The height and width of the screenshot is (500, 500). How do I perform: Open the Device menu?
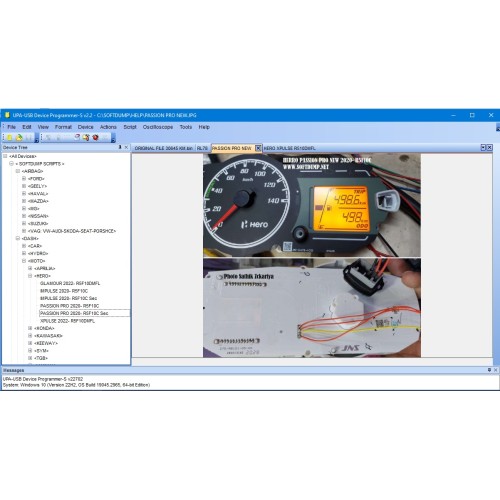tap(86, 127)
